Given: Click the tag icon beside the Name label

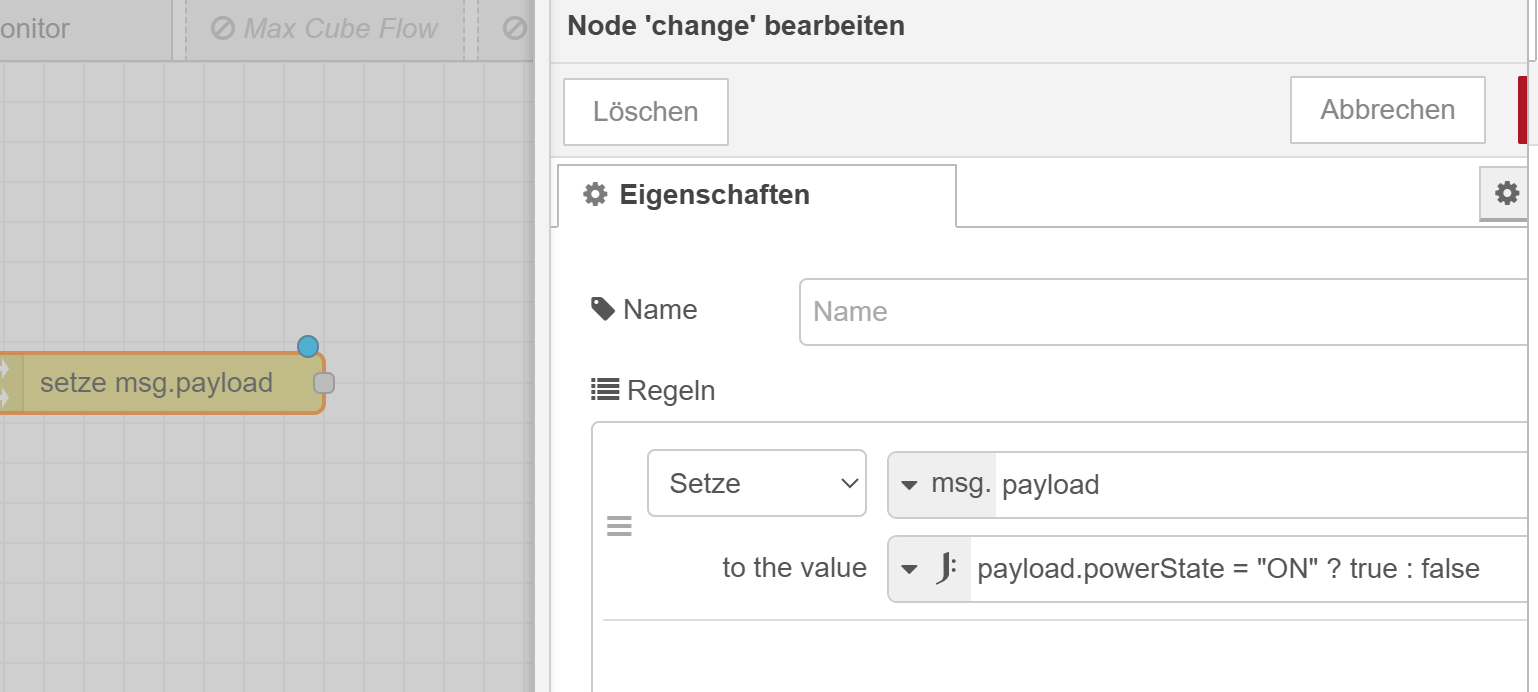Looking at the screenshot, I should 603,309.
